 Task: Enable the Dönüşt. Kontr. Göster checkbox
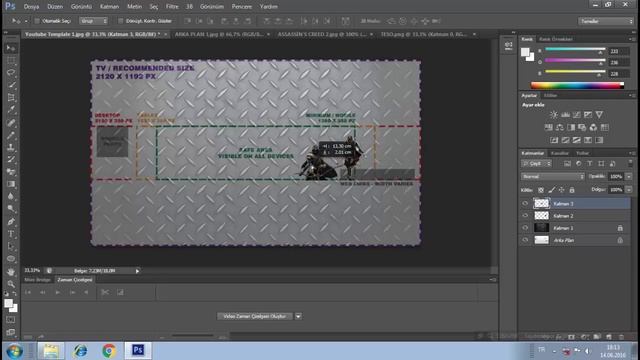(120, 21)
